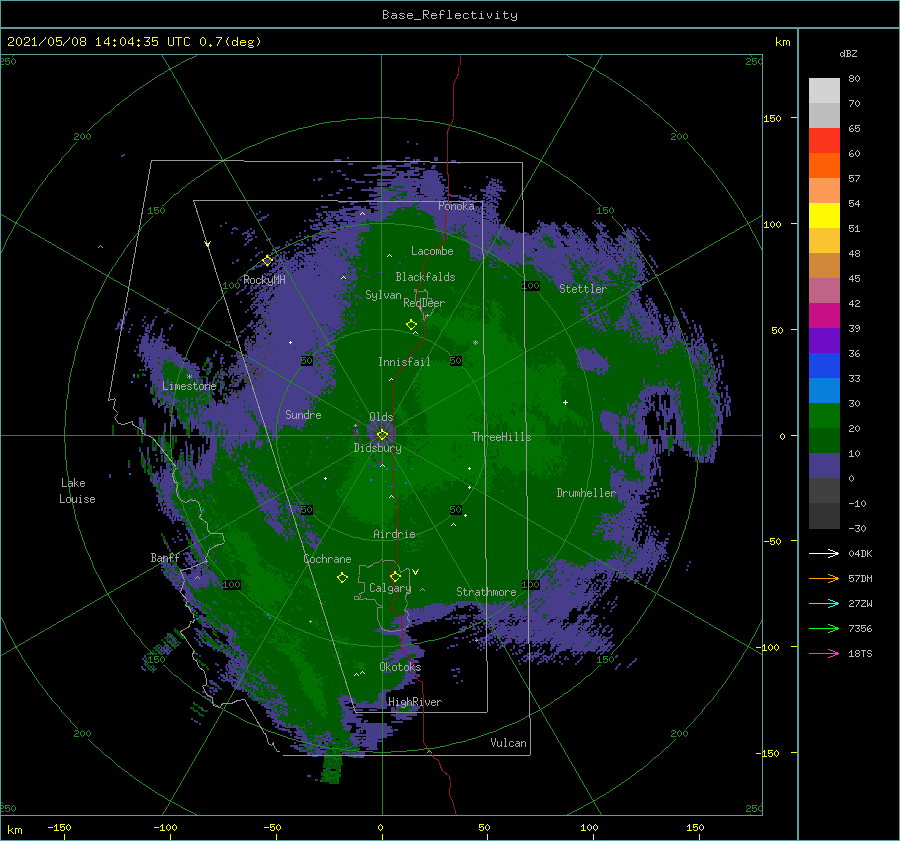Click the Lake Louise label
The image size is (900, 841).
pyautogui.click(x=77, y=491)
